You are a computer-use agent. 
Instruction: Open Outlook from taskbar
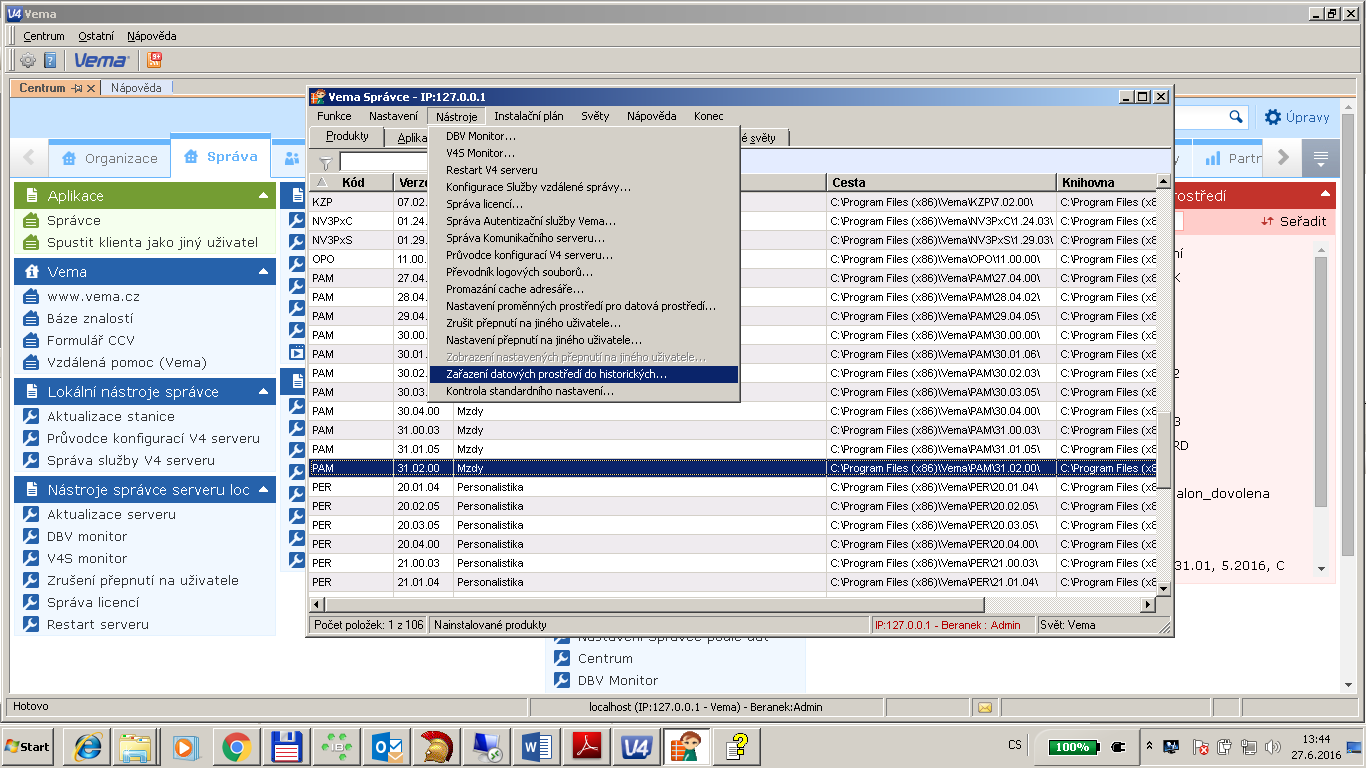click(386, 747)
